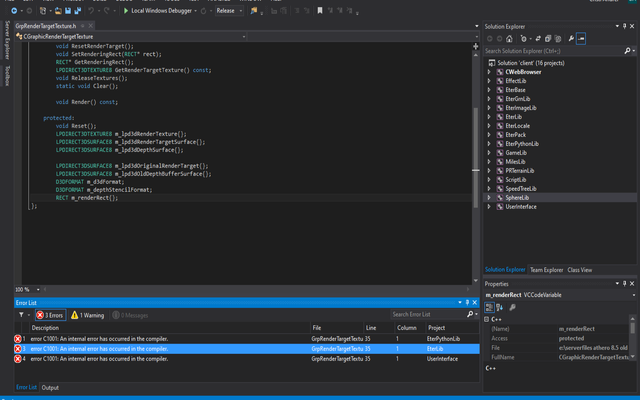This screenshot has width=640, height=400.
Task: Toggle the 1 Warning filter button
Action: pyautogui.click(x=87, y=315)
